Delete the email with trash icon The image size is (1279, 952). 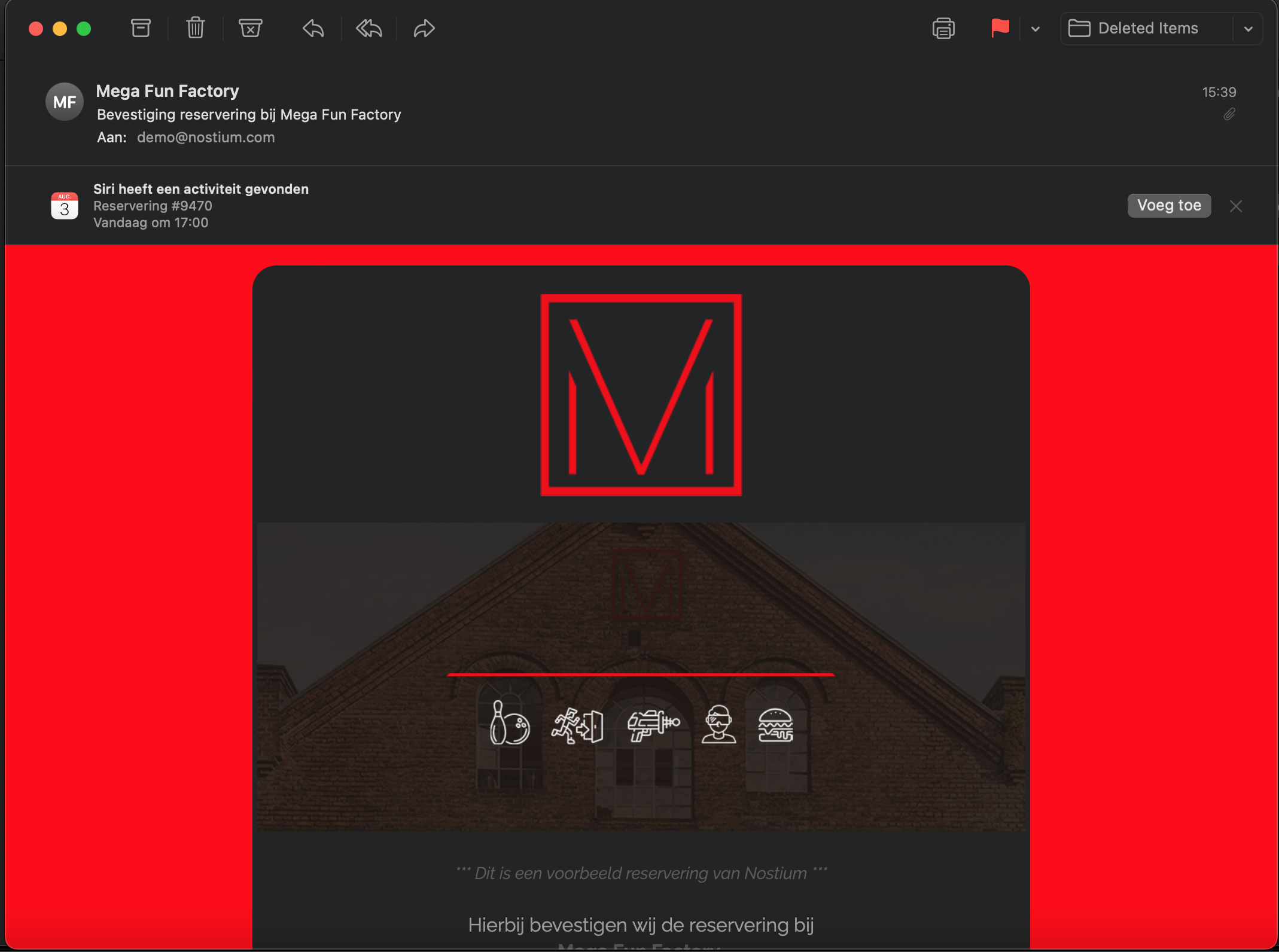(195, 28)
